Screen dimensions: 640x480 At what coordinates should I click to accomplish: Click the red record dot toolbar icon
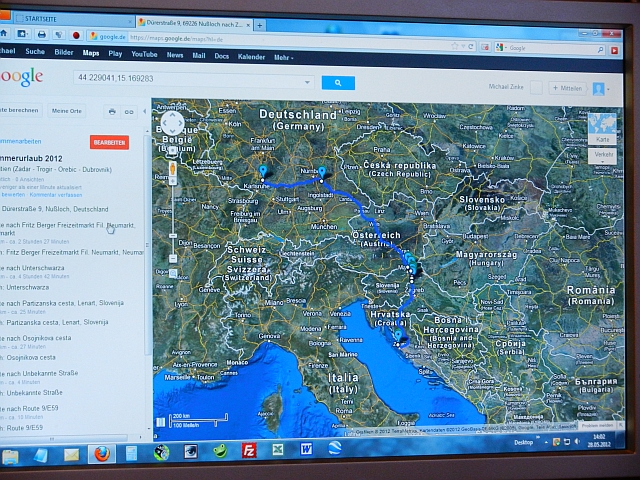pos(76,36)
